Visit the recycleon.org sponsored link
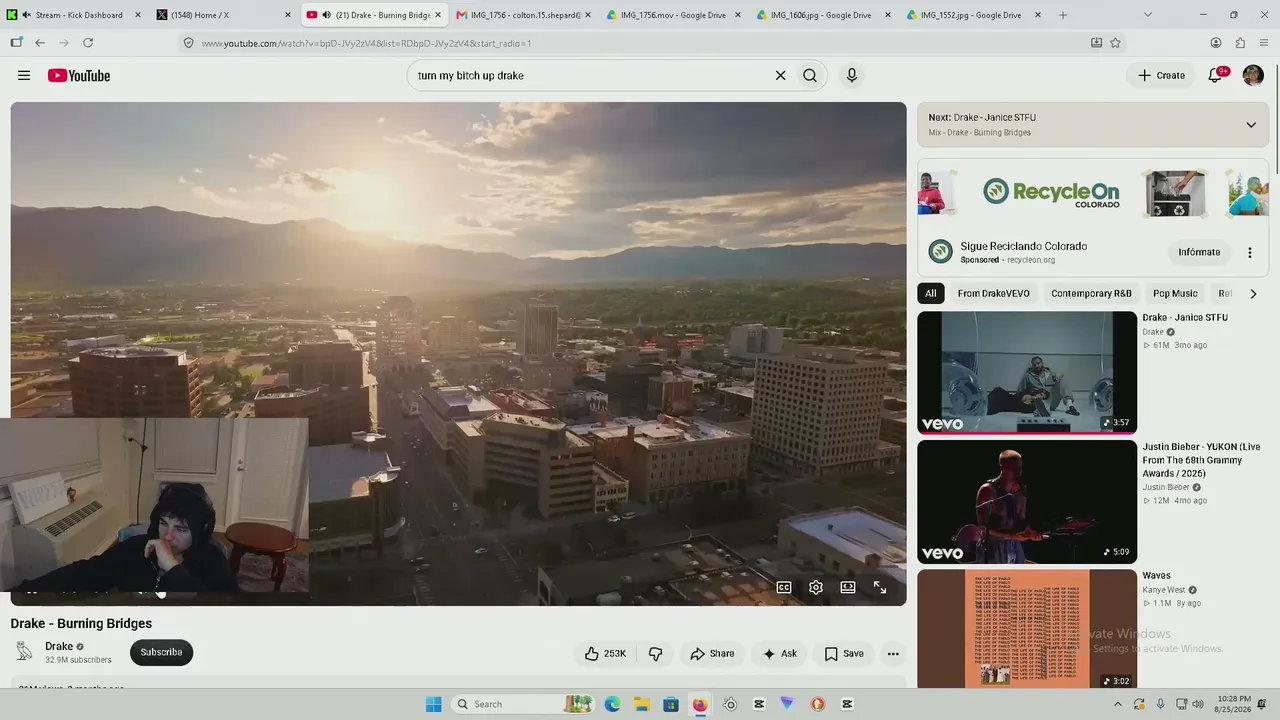 pyautogui.click(x=1031, y=260)
